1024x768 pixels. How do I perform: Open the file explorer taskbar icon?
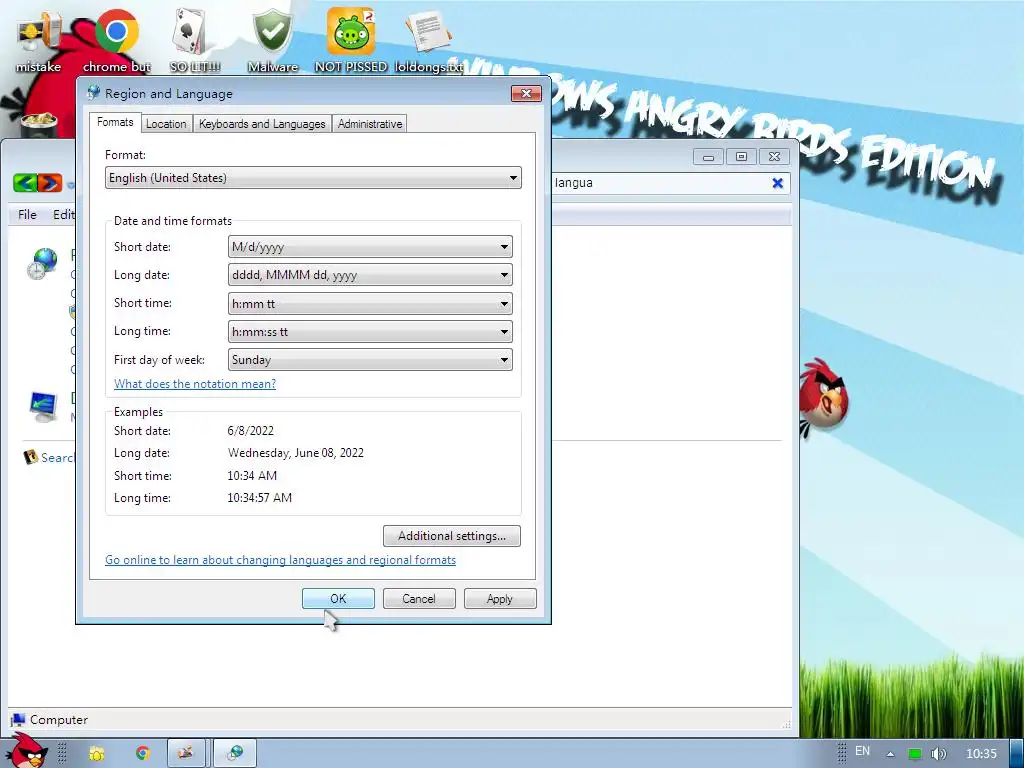point(97,753)
